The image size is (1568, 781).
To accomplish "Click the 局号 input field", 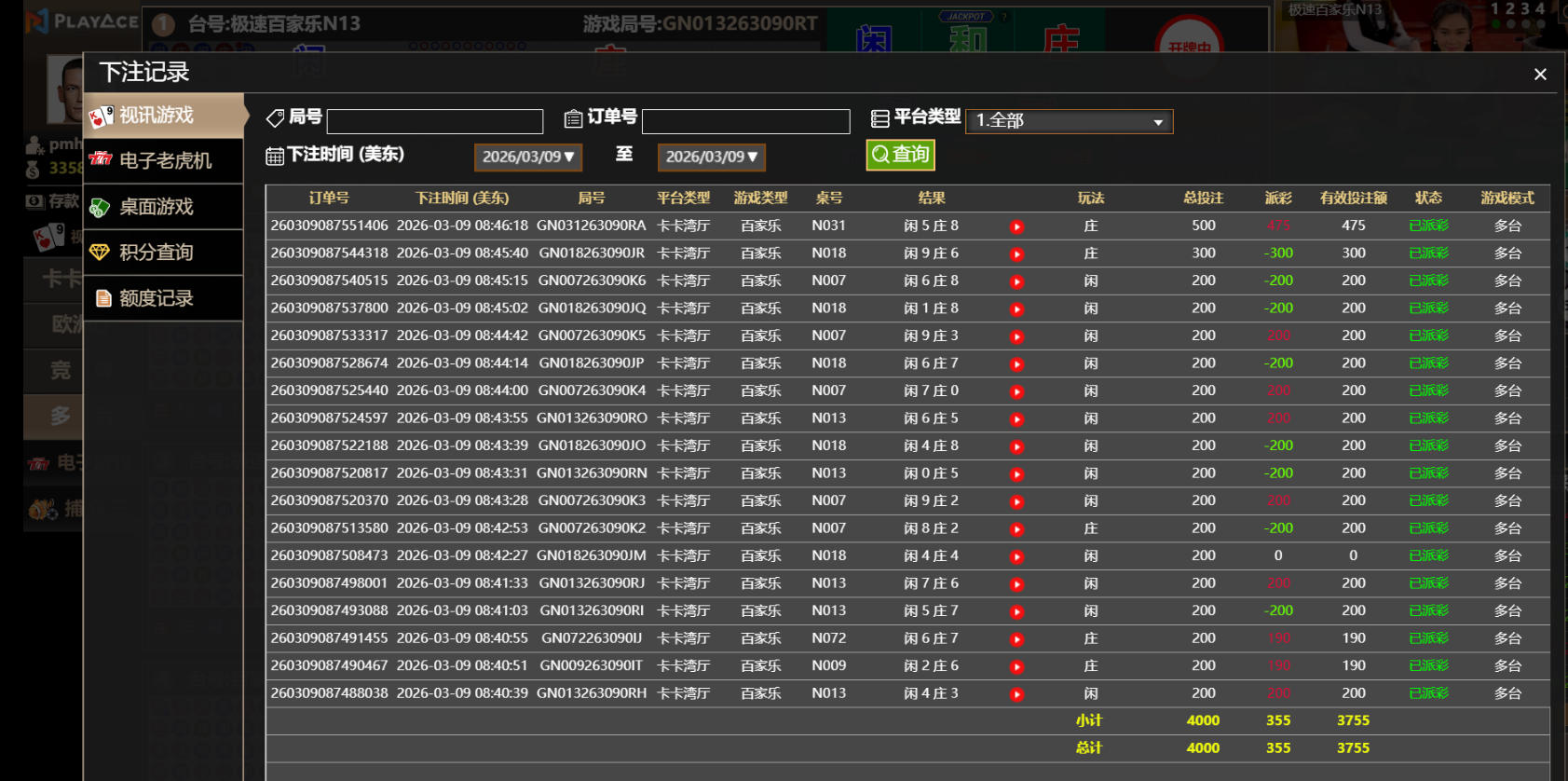I will (x=434, y=121).
